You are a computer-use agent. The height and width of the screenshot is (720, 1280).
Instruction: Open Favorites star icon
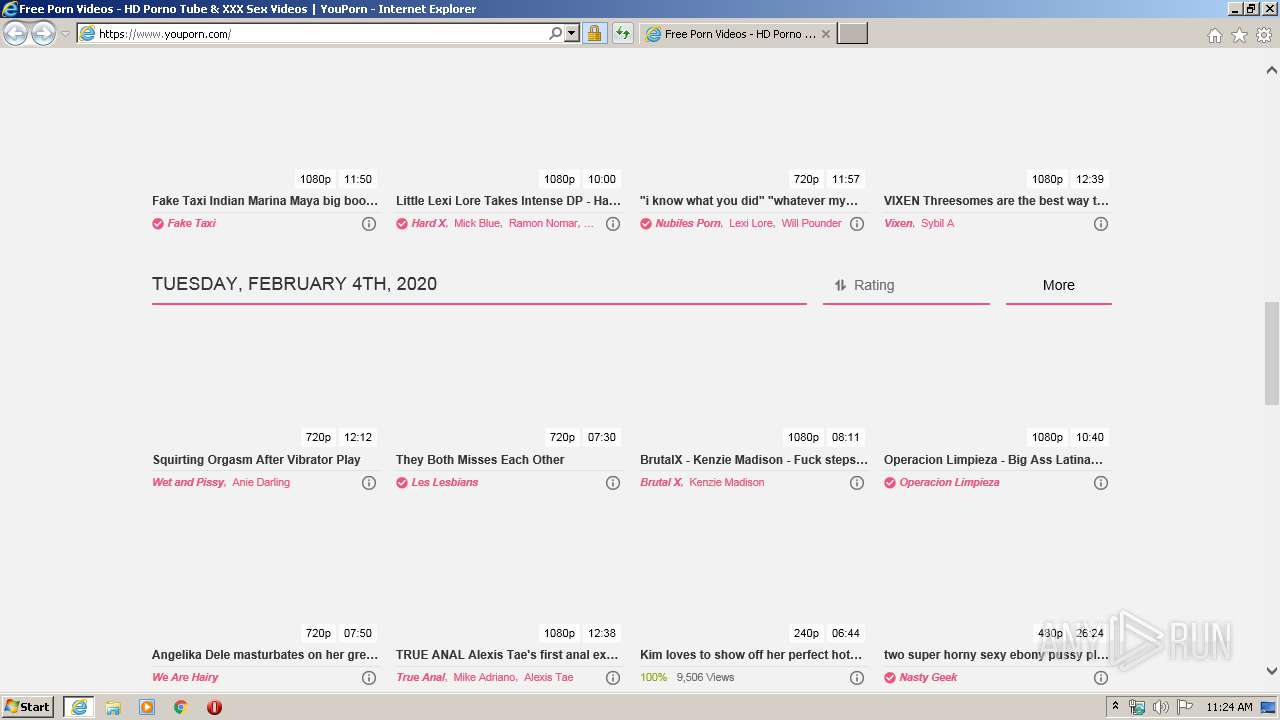pyautogui.click(x=1239, y=35)
